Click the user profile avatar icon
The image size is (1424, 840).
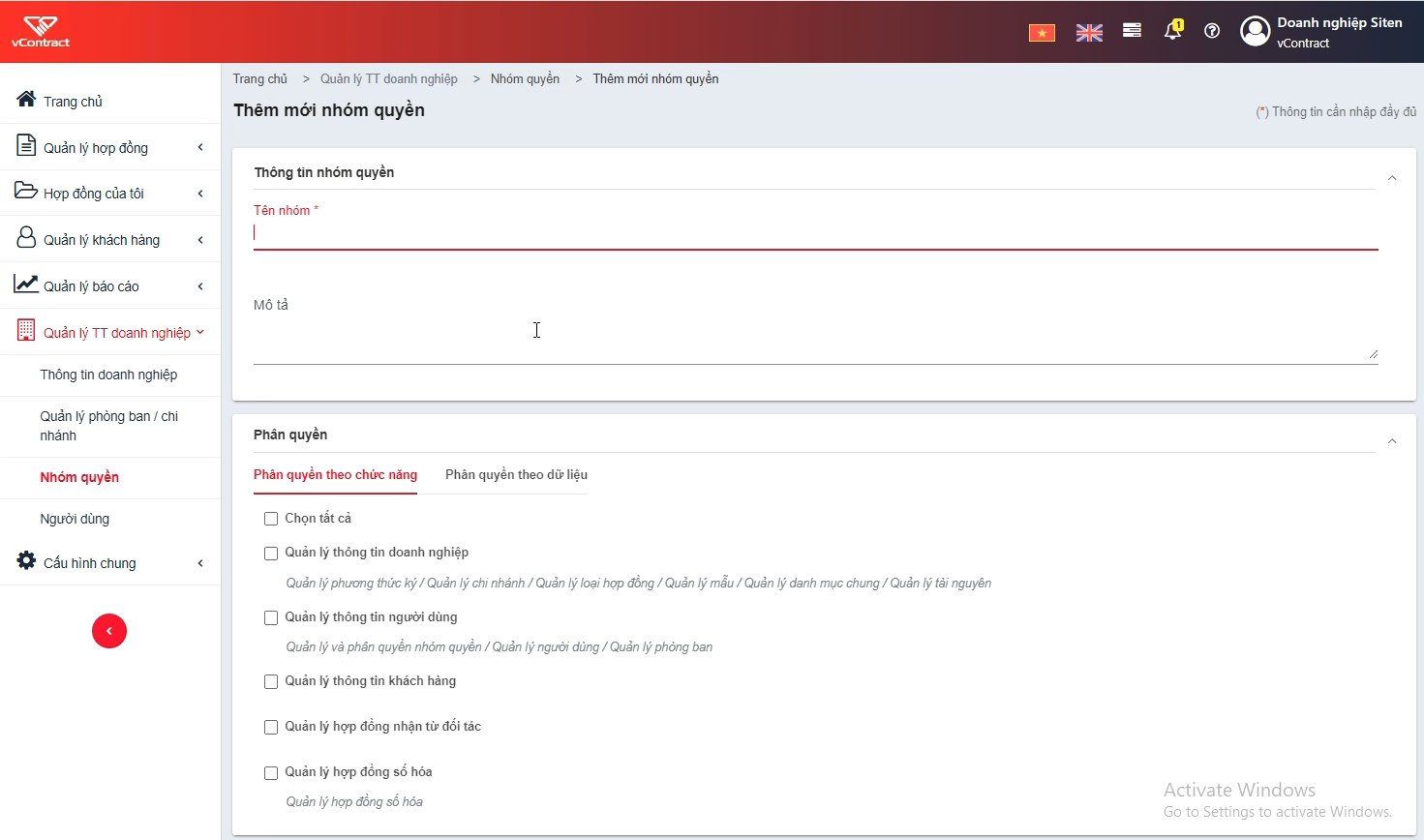point(1255,31)
